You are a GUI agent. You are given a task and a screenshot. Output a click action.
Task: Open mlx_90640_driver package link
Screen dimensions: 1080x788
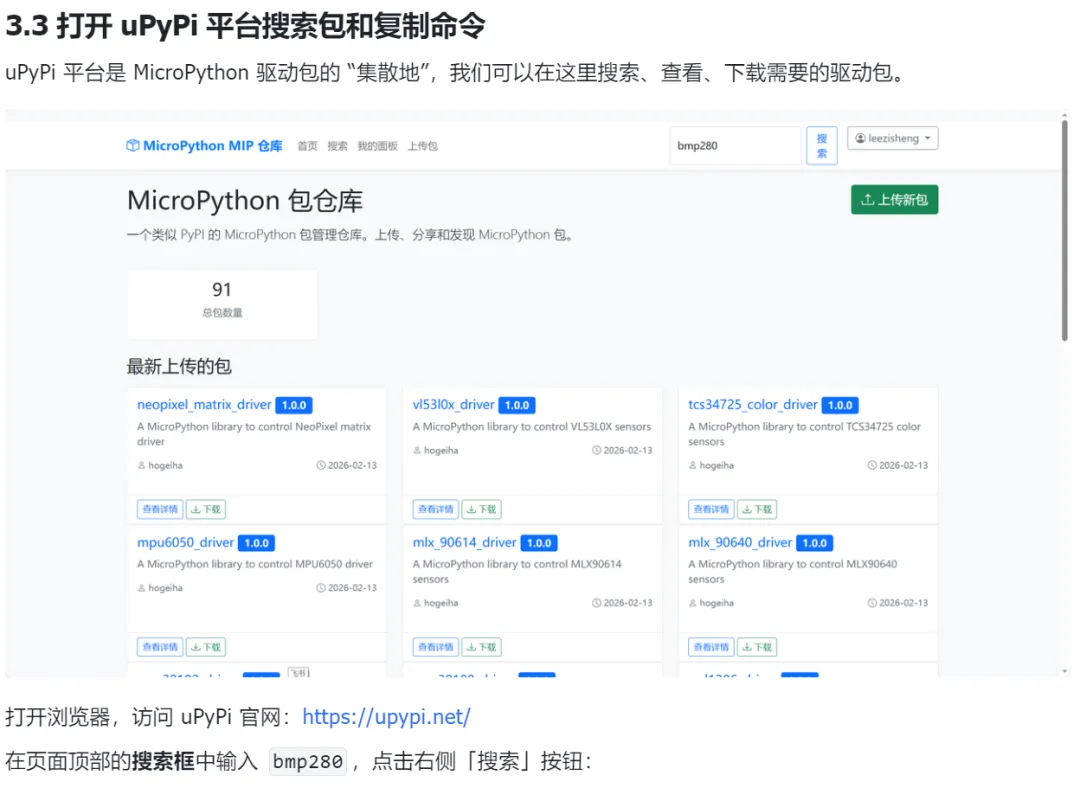740,542
